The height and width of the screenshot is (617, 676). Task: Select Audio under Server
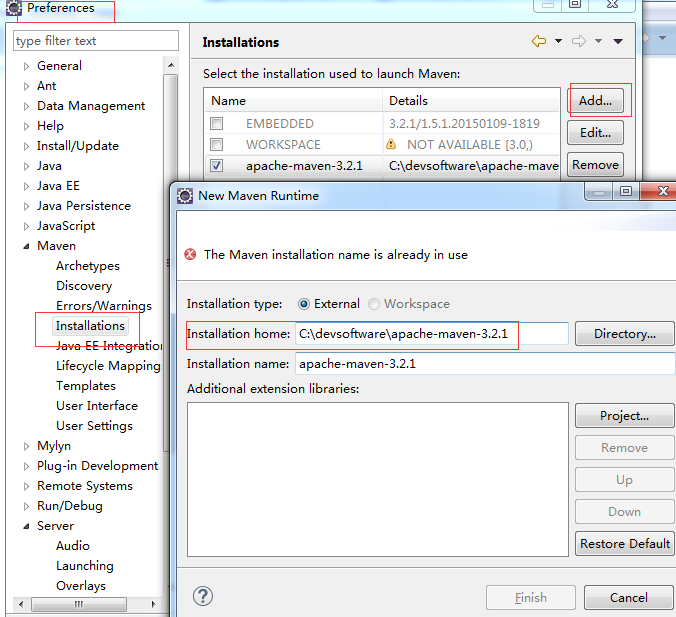point(73,545)
